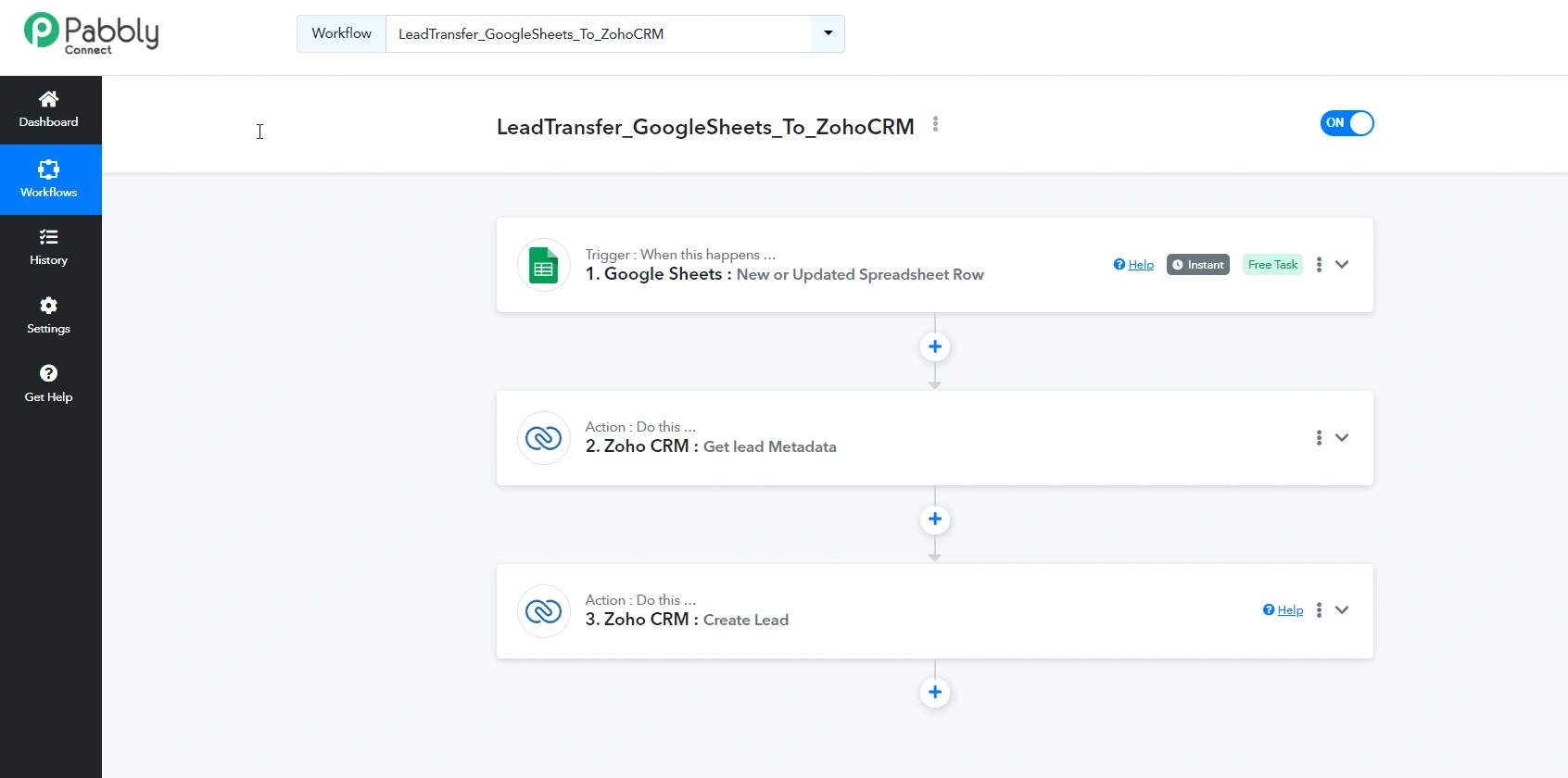This screenshot has height=778, width=1568.
Task: Click the Instant badge on the trigger step
Action: tap(1198, 265)
